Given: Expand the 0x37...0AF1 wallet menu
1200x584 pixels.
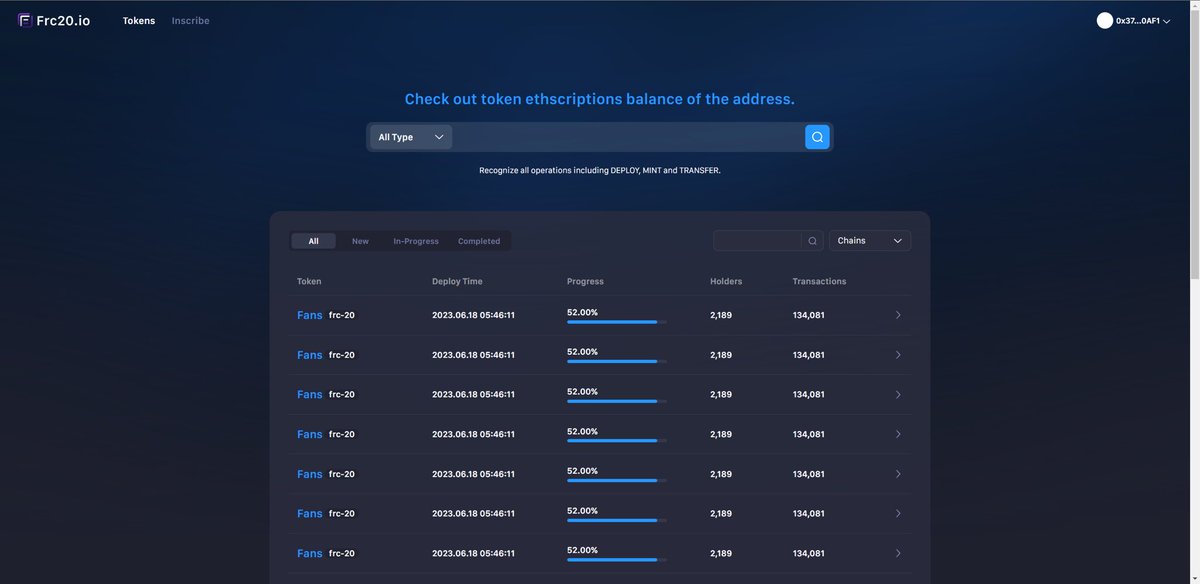Looking at the screenshot, I should pyautogui.click(x=1166, y=21).
